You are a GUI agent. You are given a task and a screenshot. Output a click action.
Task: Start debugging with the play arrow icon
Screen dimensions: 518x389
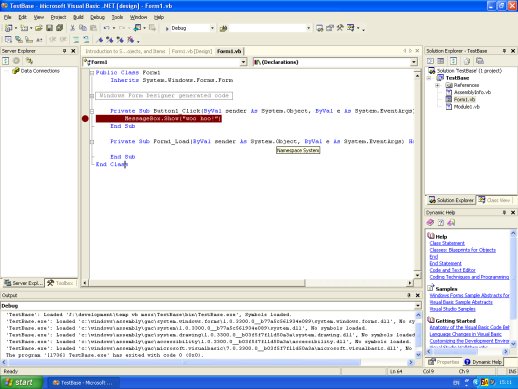pos(167,29)
